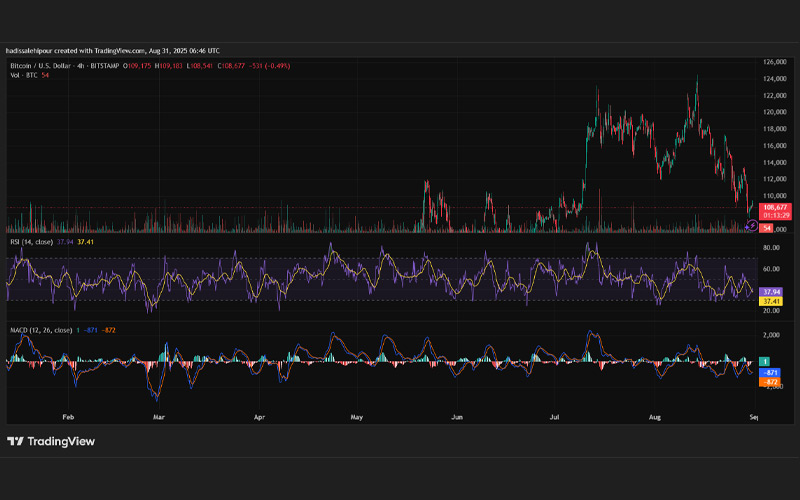Click the 116,000 price axis label
Image resolution: width=800 pixels, height=500 pixels.
[774, 145]
